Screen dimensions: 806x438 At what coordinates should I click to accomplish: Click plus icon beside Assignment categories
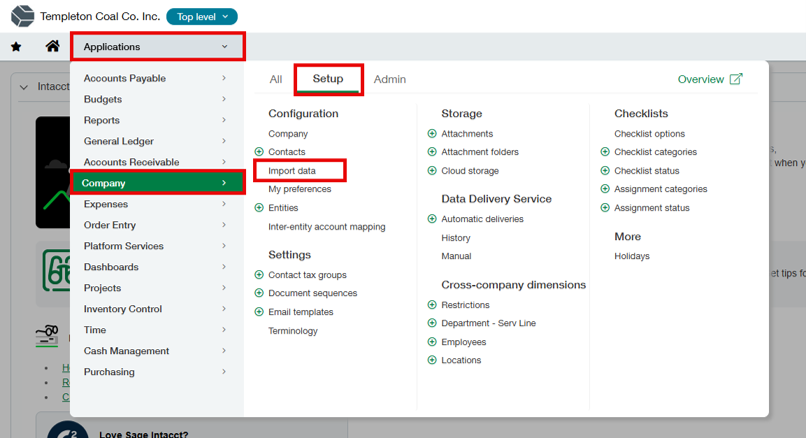[605, 189]
